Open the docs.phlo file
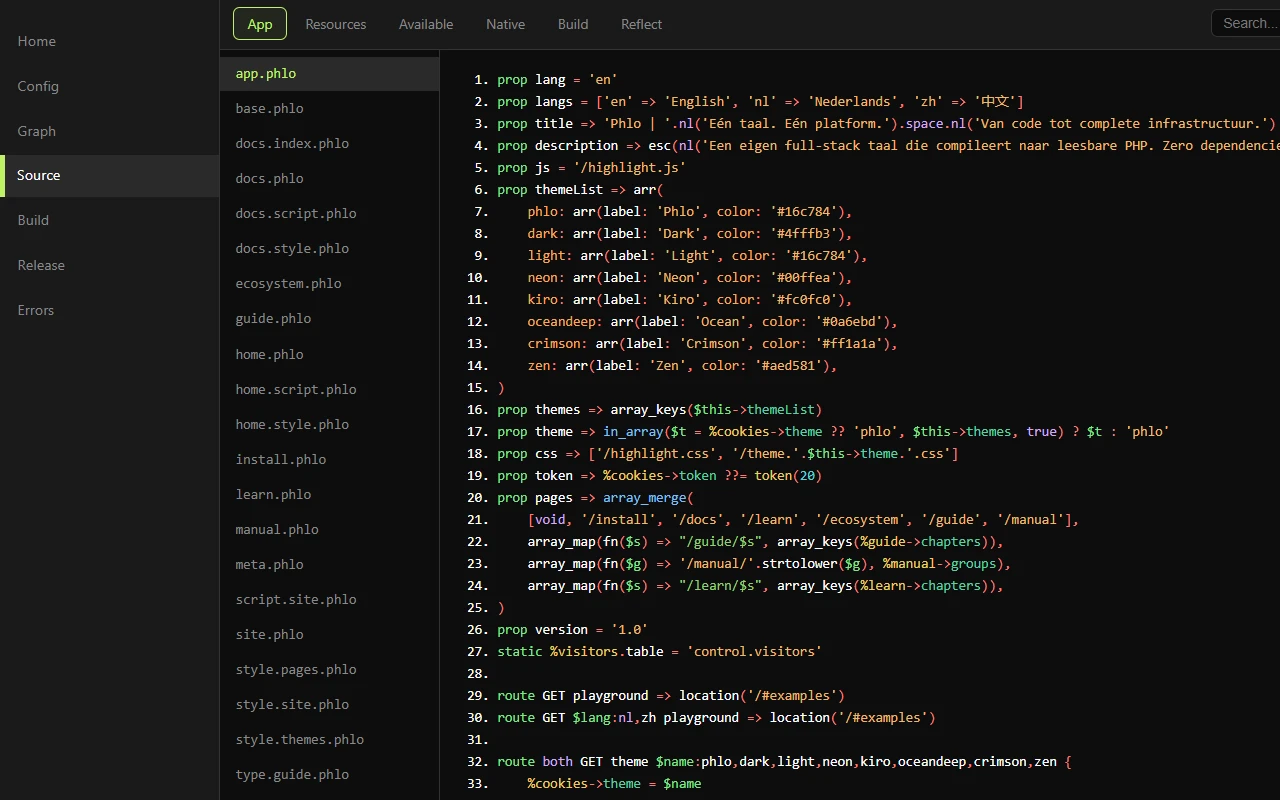Image resolution: width=1280 pixels, height=800 pixels. tap(329, 179)
